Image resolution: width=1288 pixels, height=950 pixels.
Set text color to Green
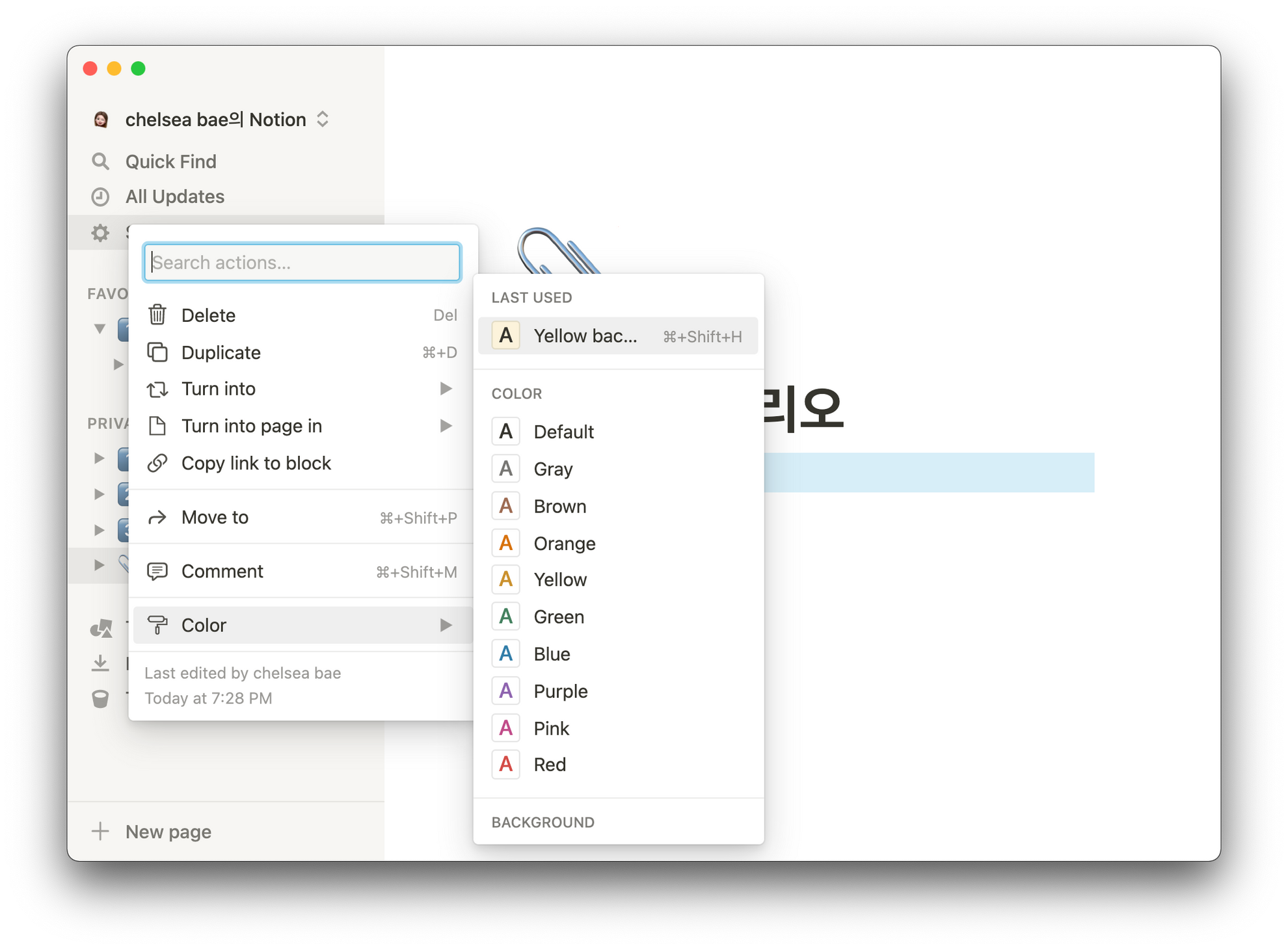618,616
